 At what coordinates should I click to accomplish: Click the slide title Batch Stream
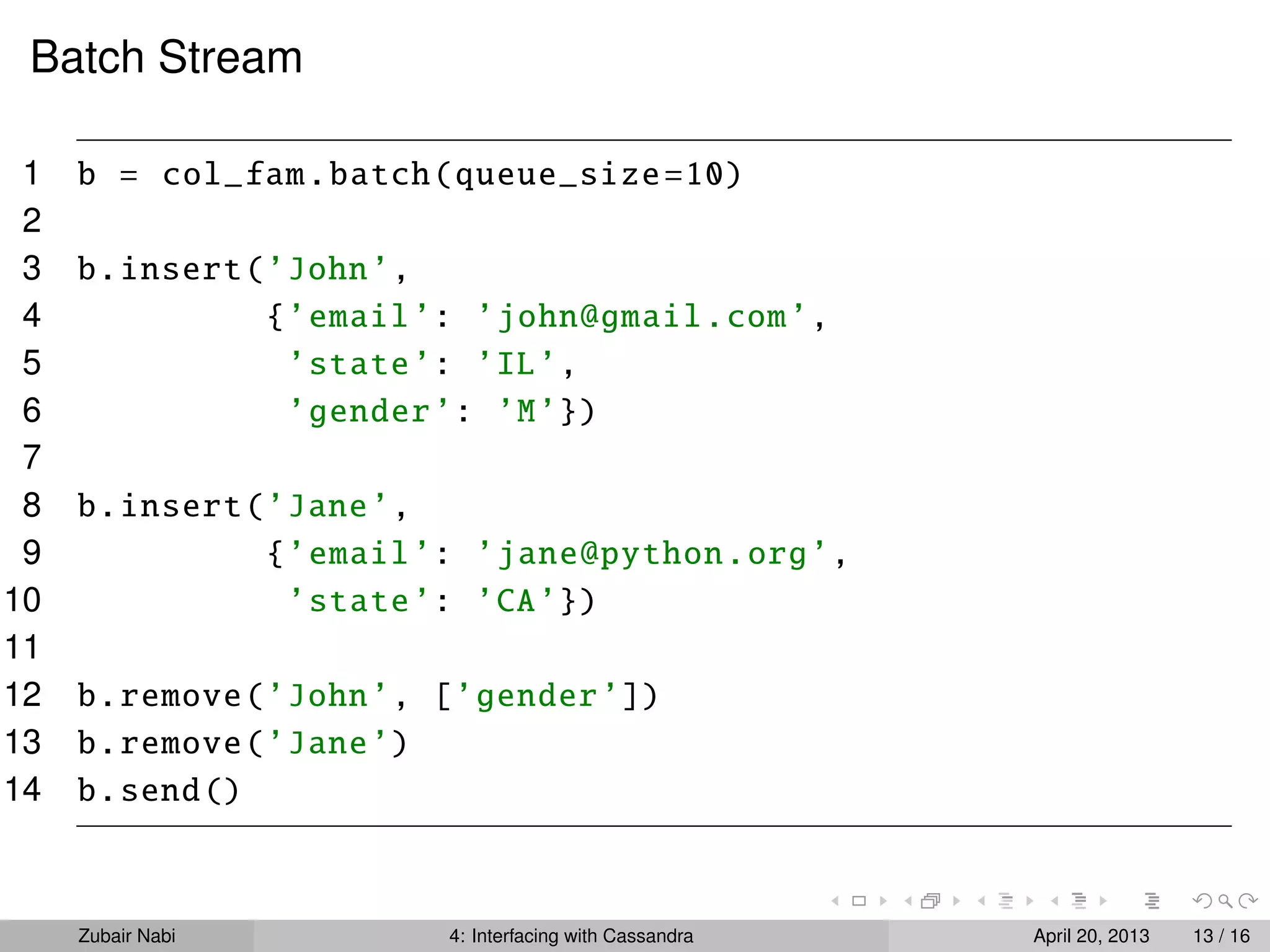tap(166, 57)
